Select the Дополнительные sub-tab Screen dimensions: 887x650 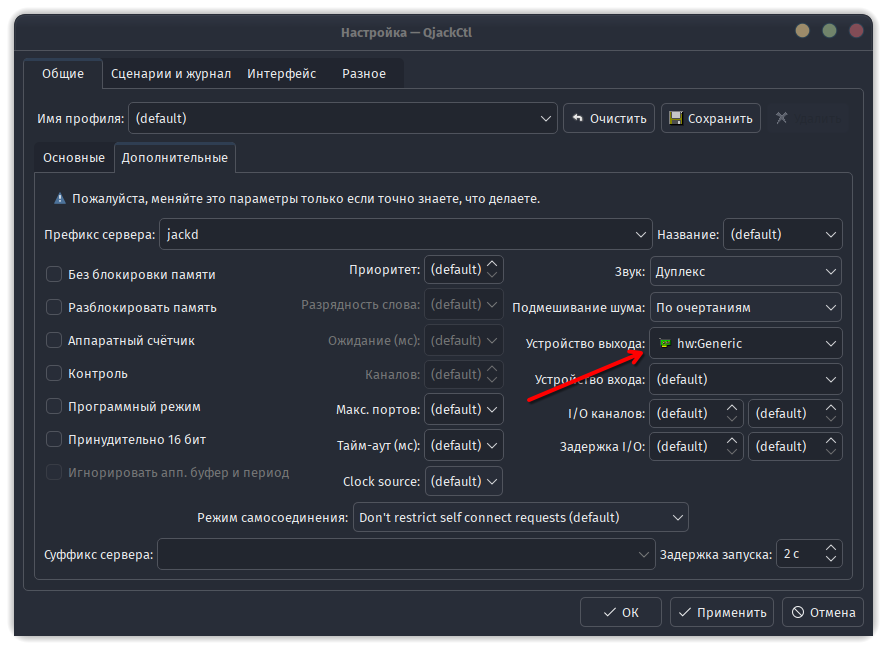pyautogui.click(x=175, y=158)
